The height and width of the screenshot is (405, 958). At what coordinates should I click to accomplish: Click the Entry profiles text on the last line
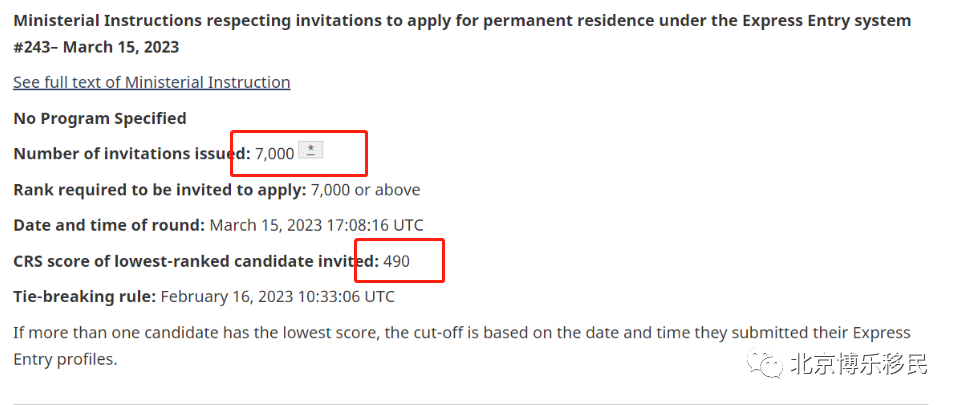[65, 359]
